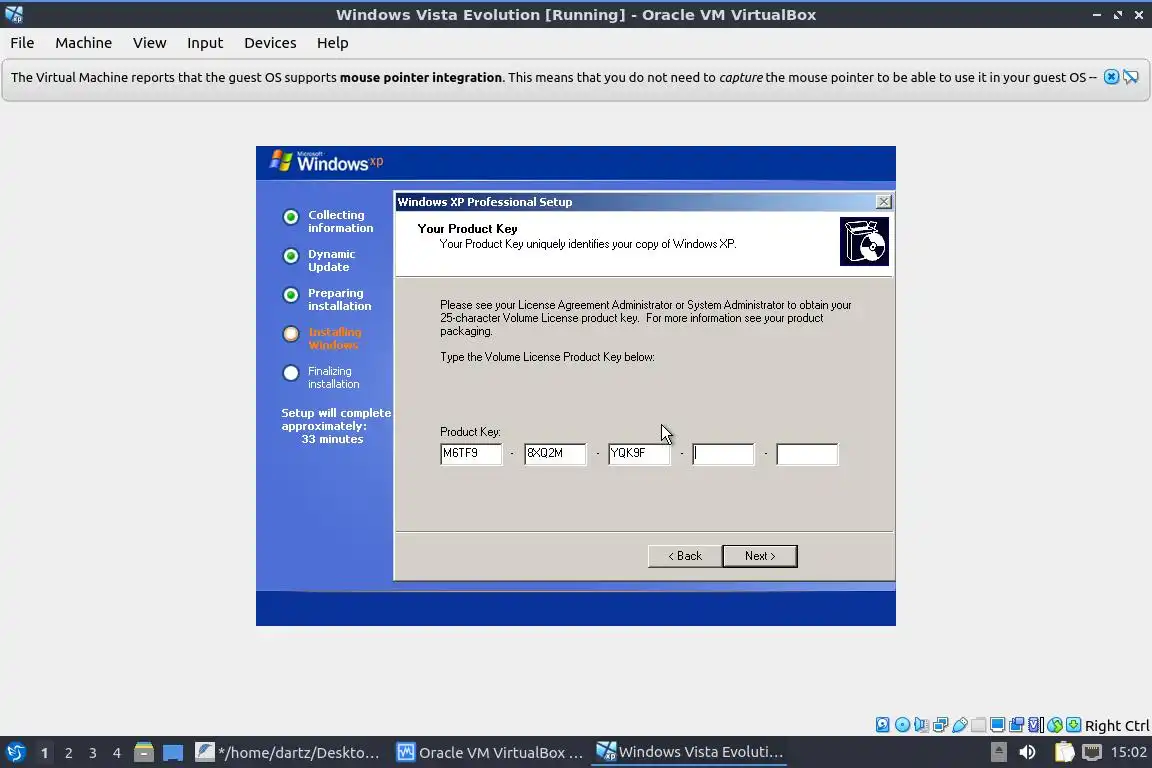This screenshot has height=768, width=1152.
Task: Click the Windows XP logo in the banner
Action: (326, 162)
